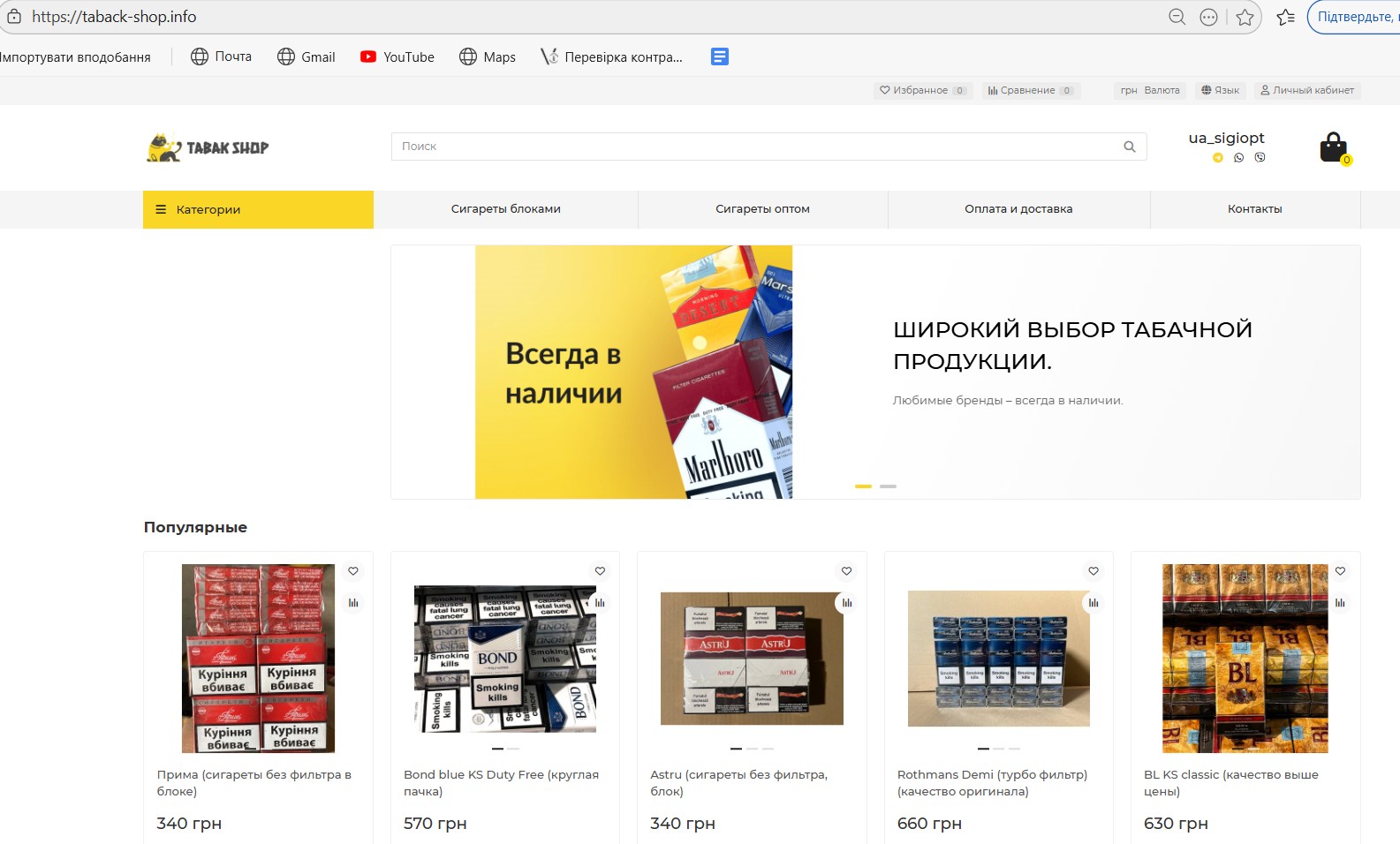This screenshot has width=1400, height=844.
Task: Open the Валюта currency dropdown
Action: pyautogui.click(x=1150, y=90)
